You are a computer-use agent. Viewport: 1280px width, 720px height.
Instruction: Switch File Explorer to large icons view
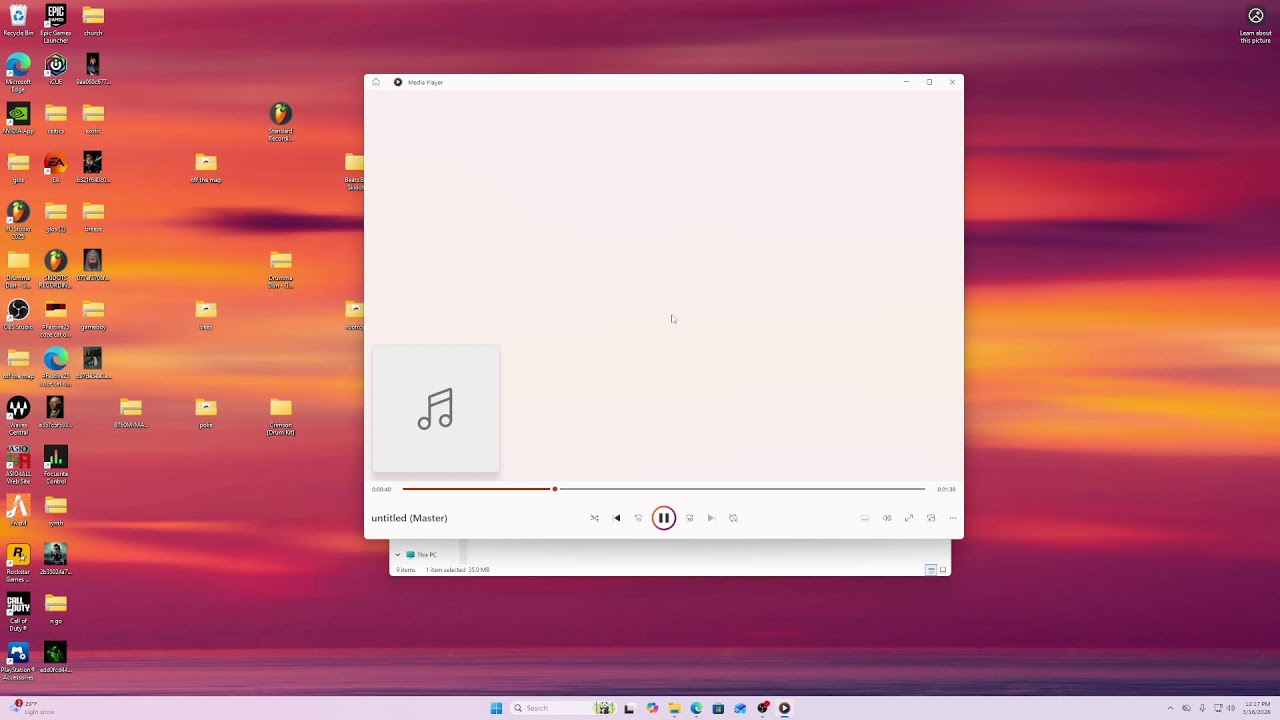[x=943, y=570]
